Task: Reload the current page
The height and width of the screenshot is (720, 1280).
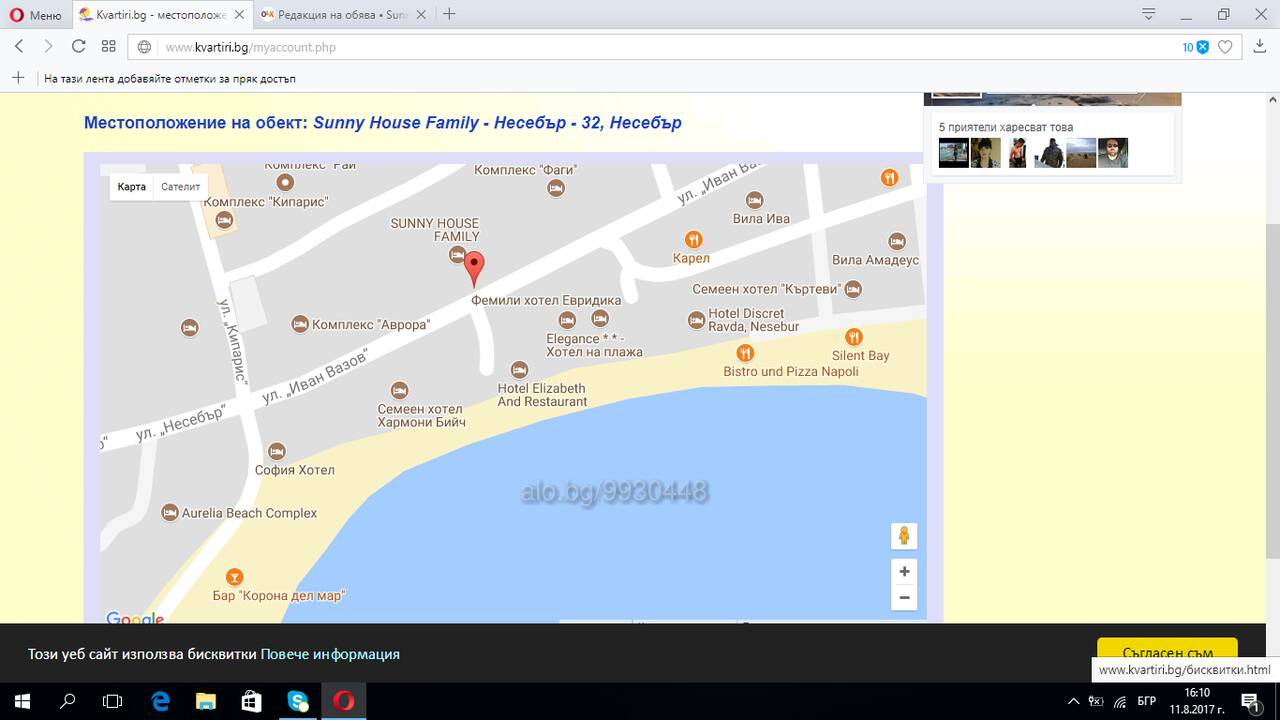Action: 78,47
